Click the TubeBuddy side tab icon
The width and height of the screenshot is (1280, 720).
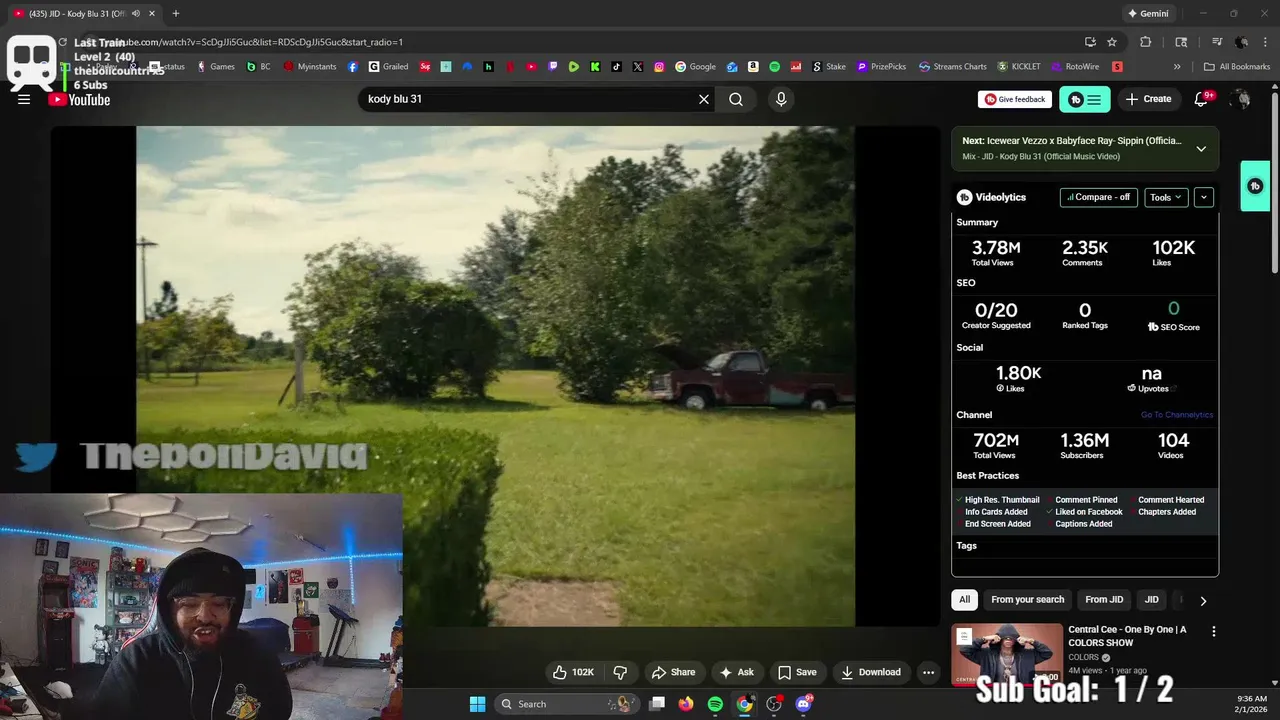(x=1255, y=186)
